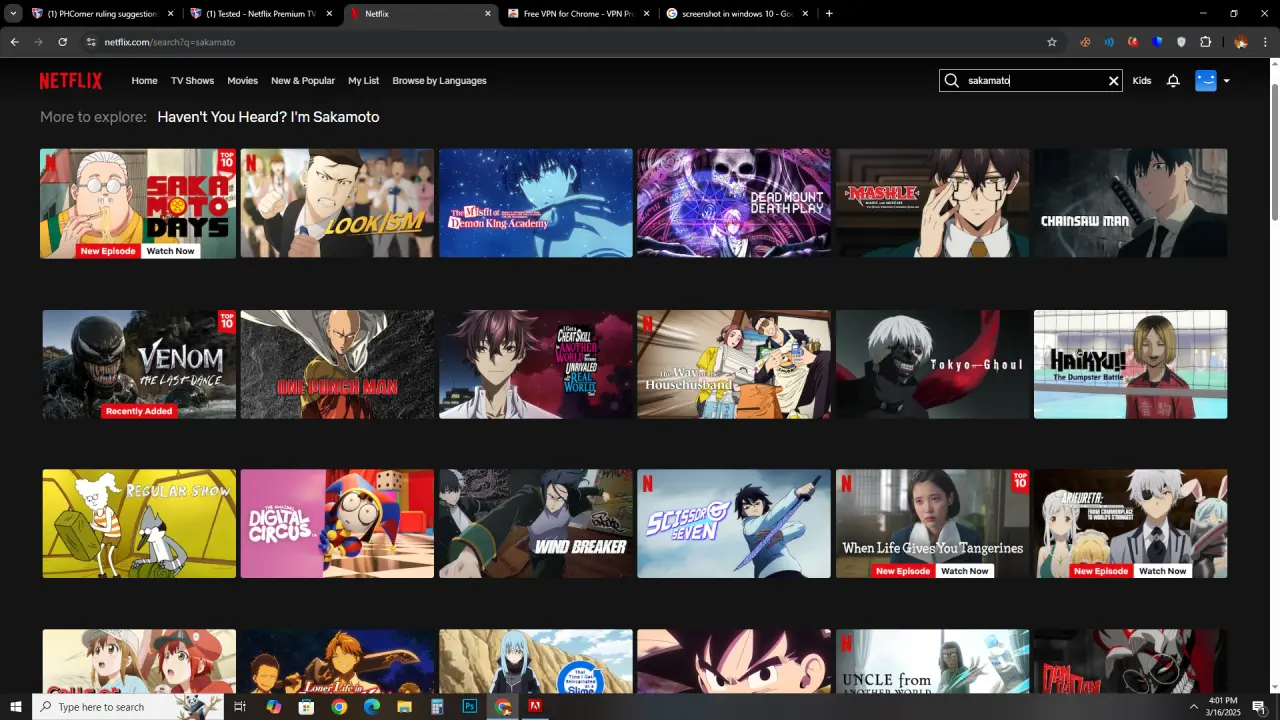The image size is (1280, 720).
Task: Click the search magnifier icon in Netflix
Action: (952, 81)
